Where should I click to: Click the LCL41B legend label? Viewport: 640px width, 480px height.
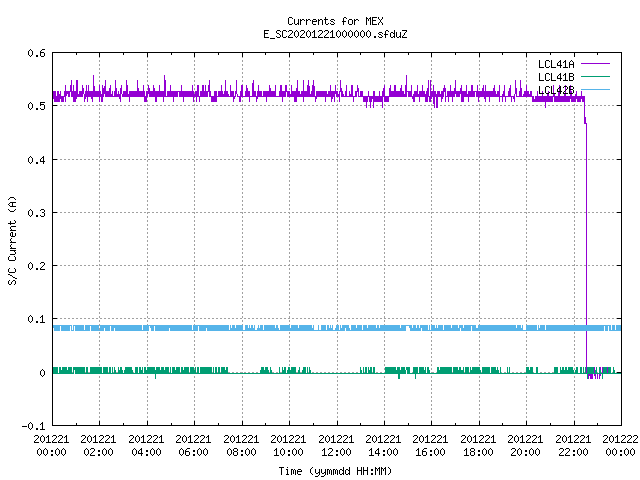[x=556, y=77]
